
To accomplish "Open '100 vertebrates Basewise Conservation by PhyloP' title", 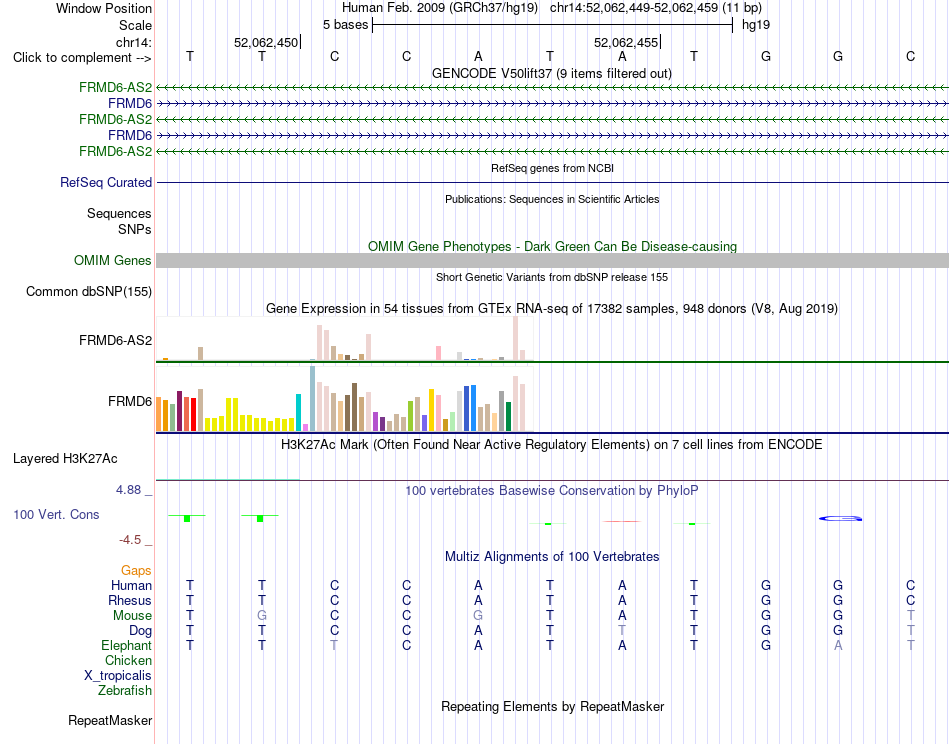I will coord(551,491).
